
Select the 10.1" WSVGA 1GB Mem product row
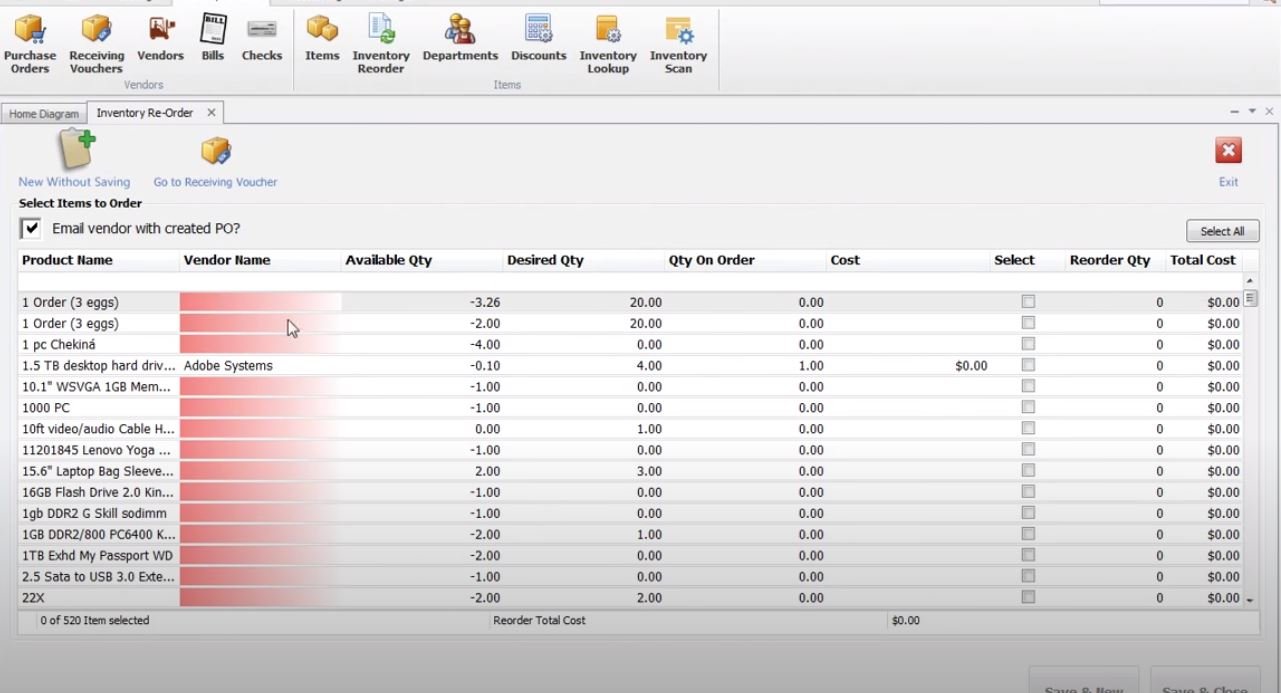tap(630, 387)
